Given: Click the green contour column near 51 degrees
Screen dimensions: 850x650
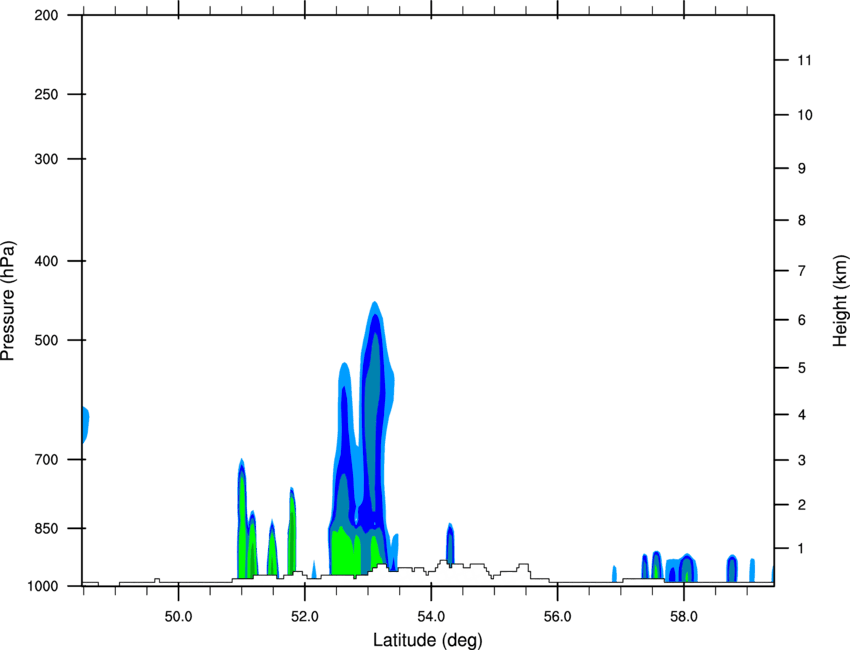Looking at the screenshot, I should [x=242, y=520].
